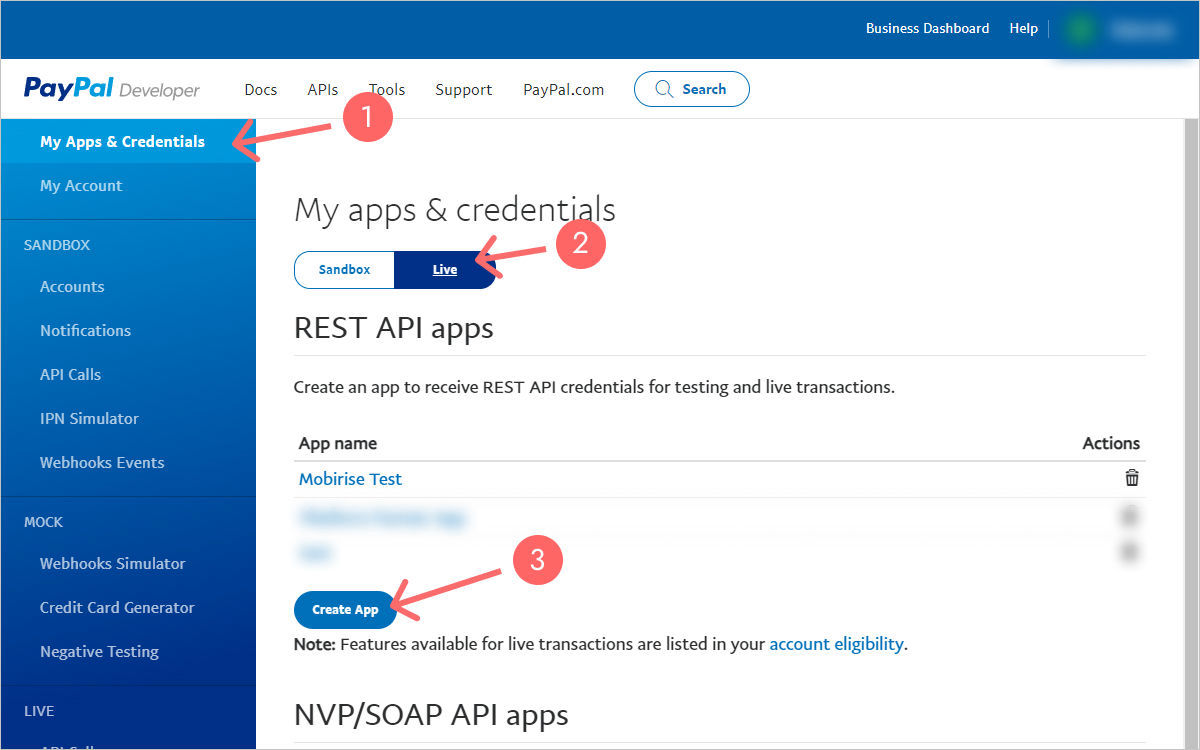The width and height of the screenshot is (1200, 750).
Task: Select My Apps & Credentials in the sidebar
Action: click(x=128, y=142)
